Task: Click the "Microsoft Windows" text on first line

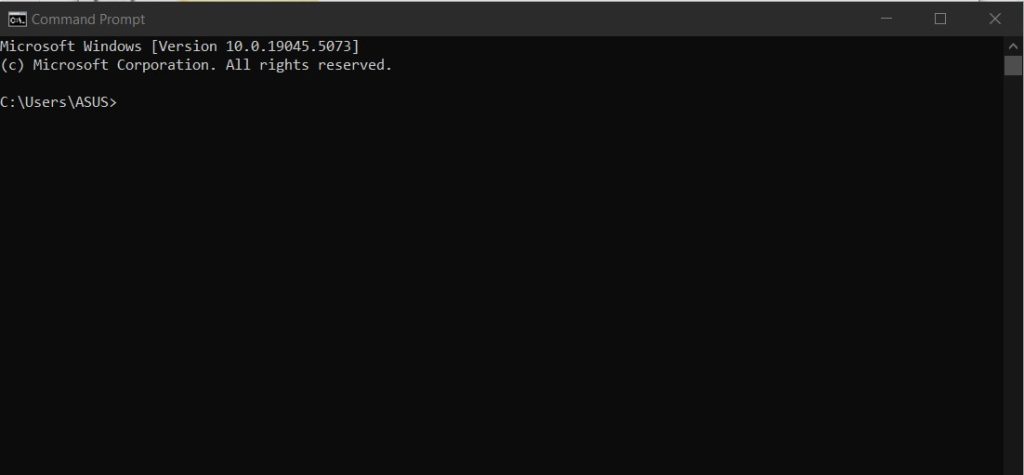Action: pyautogui.click(x=71, y=46)
